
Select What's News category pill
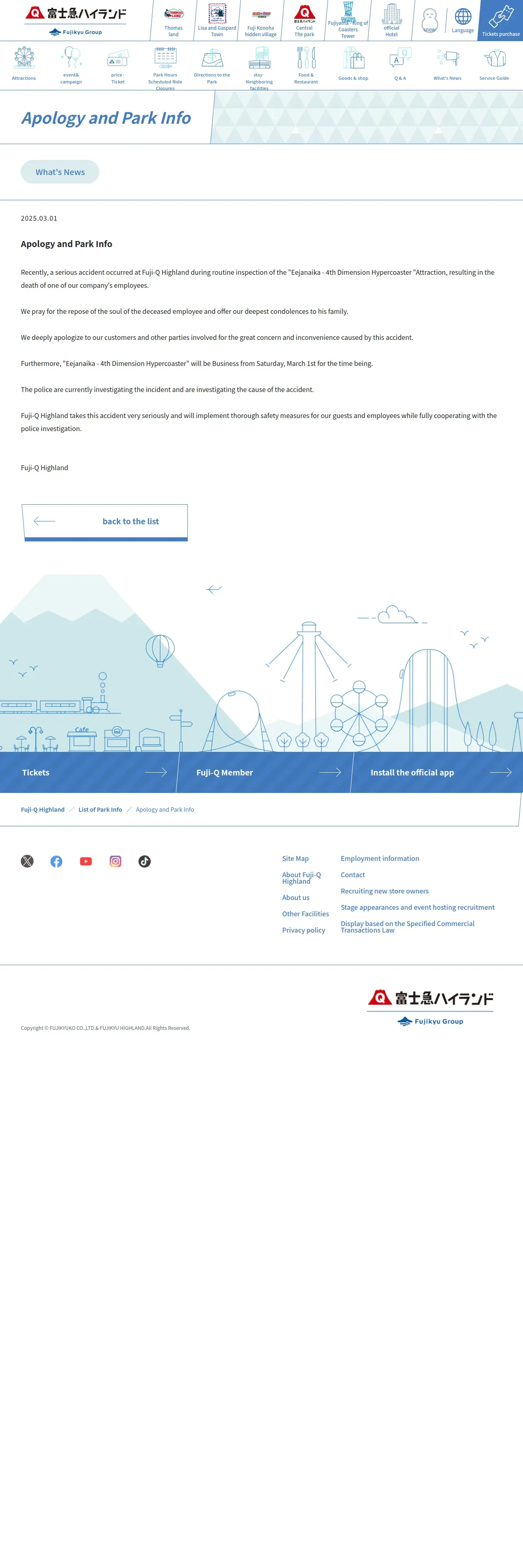60,172
